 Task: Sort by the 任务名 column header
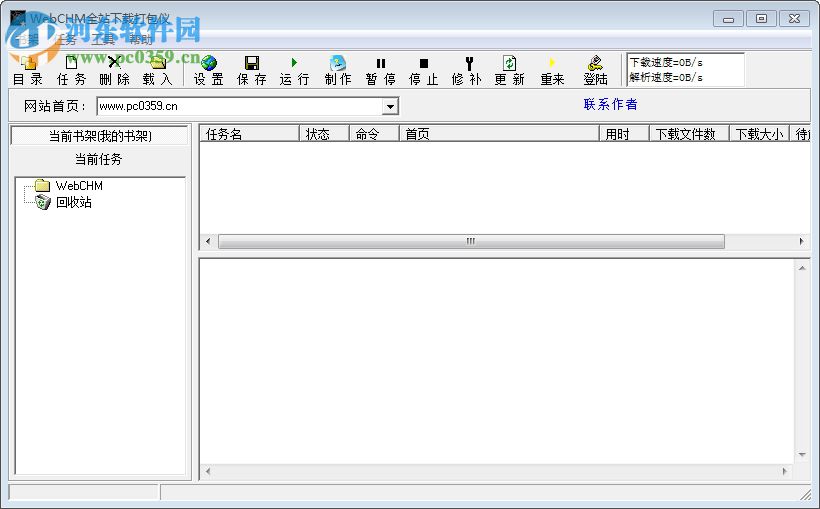pos(249,134)
